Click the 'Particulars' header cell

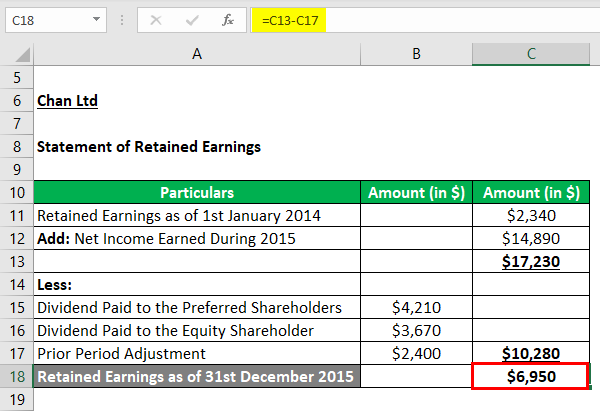click(197, 192)
